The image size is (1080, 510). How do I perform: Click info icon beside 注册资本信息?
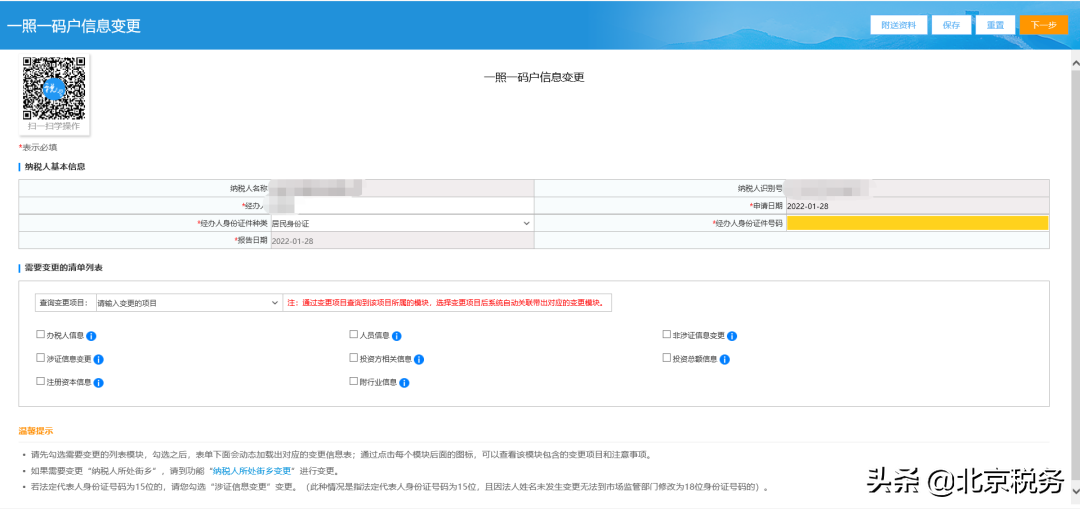98,382
